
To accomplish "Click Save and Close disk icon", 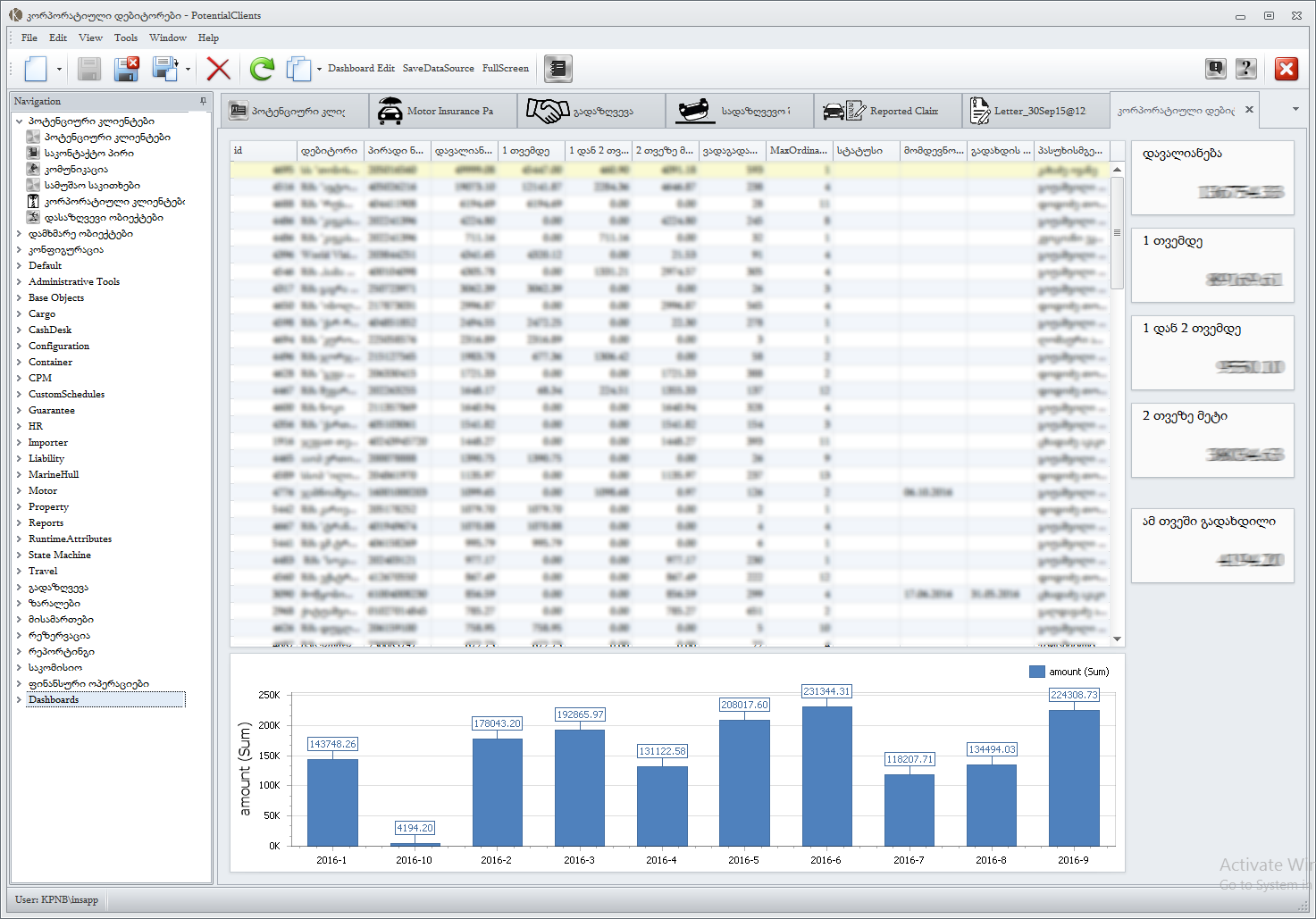I will tap(127, 69).
